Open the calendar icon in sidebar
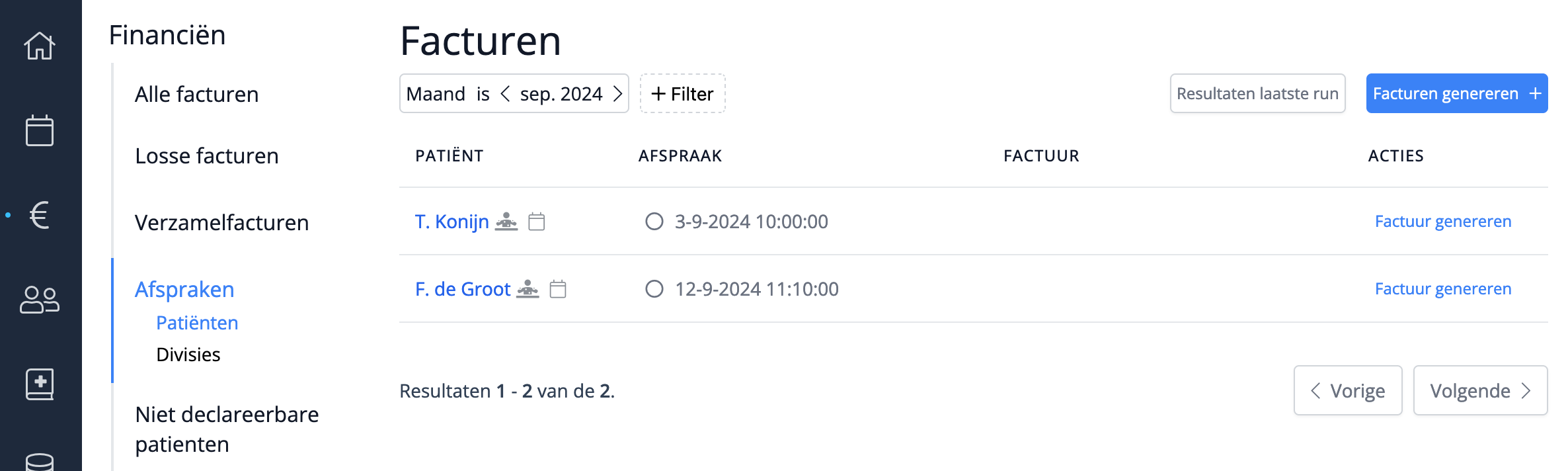 (x=40, y=130)
